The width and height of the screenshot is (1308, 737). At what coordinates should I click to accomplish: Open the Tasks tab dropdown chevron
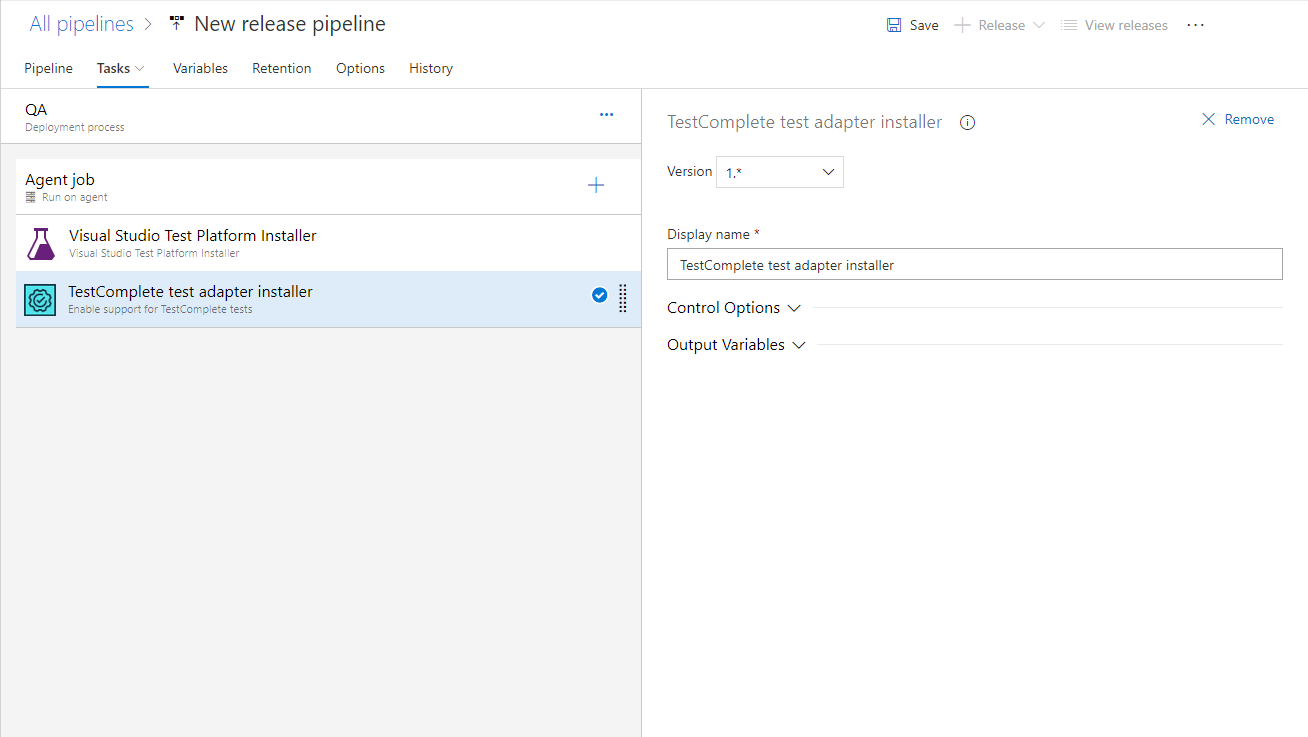(138, 68)
